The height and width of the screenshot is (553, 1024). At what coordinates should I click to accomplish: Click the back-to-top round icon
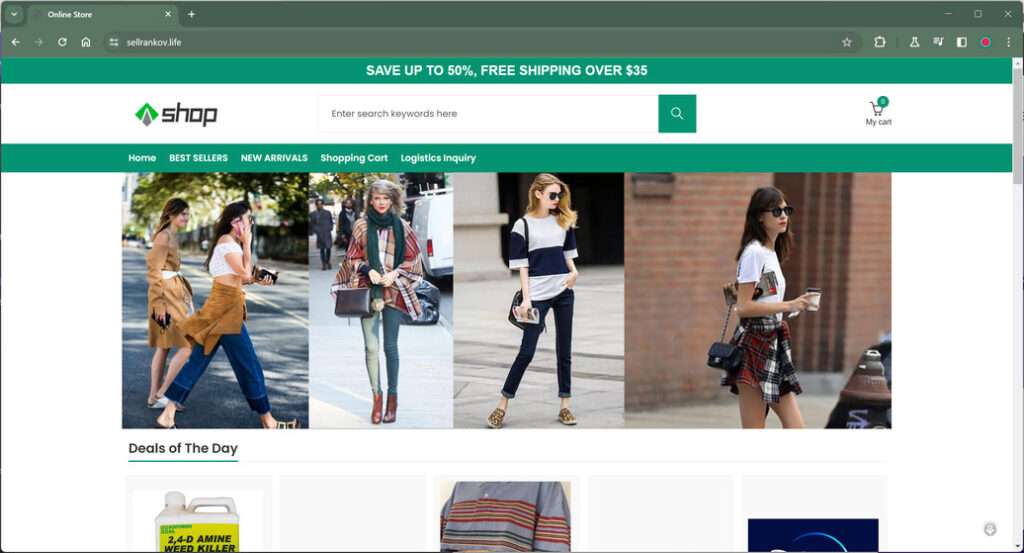(x=990, y=529)
